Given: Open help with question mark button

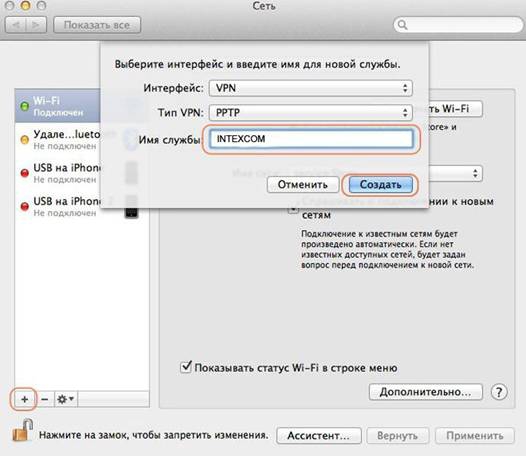Looking at the screenshot, I should pos(499,392).
